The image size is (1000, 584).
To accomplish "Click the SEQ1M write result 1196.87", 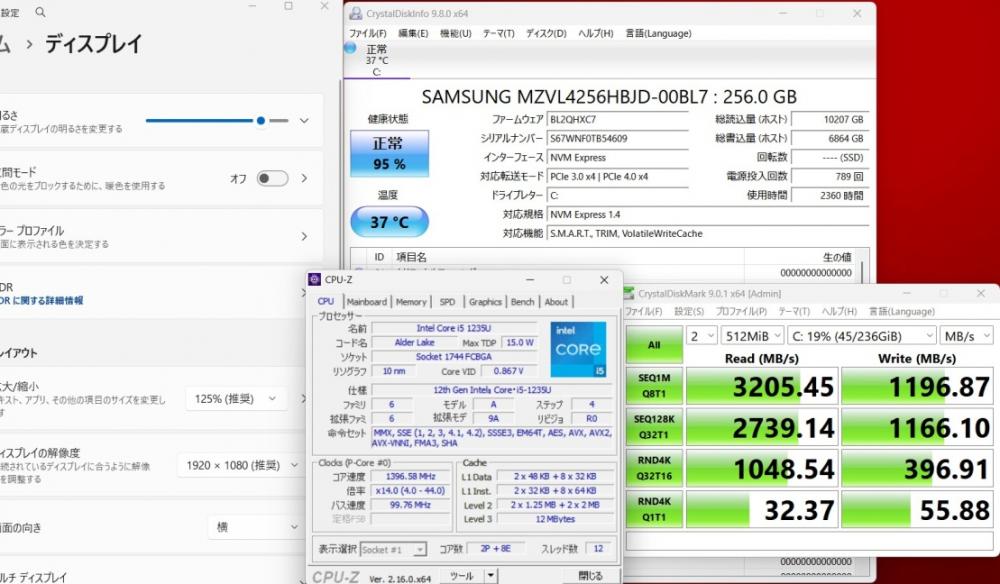I will [x=917, y=386].
